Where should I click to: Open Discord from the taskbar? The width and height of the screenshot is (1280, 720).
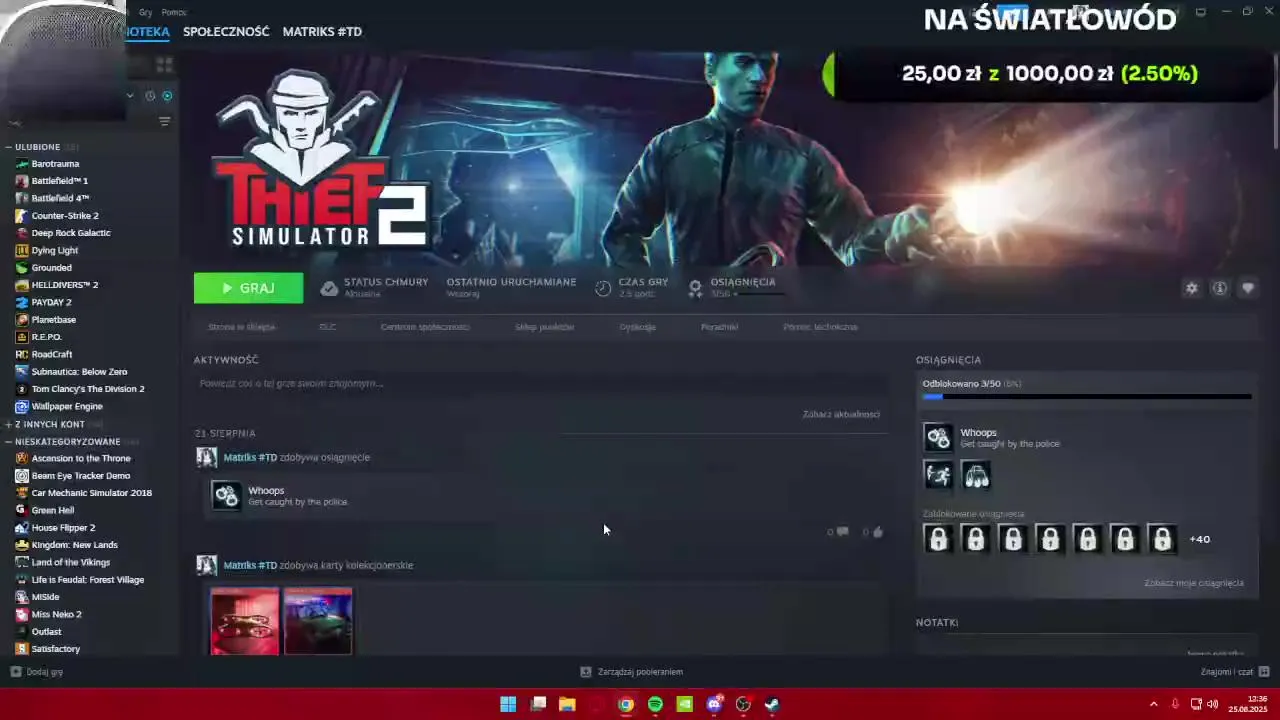click(713, 704)
